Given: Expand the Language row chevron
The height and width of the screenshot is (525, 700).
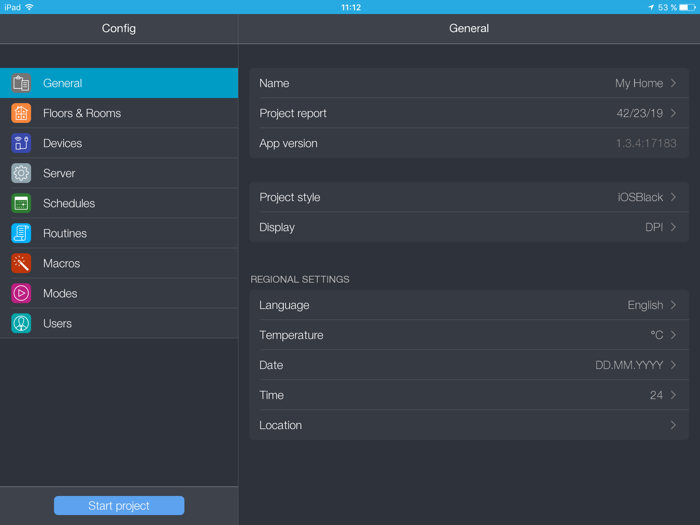Looking at the screenshot, I should 673,305.
